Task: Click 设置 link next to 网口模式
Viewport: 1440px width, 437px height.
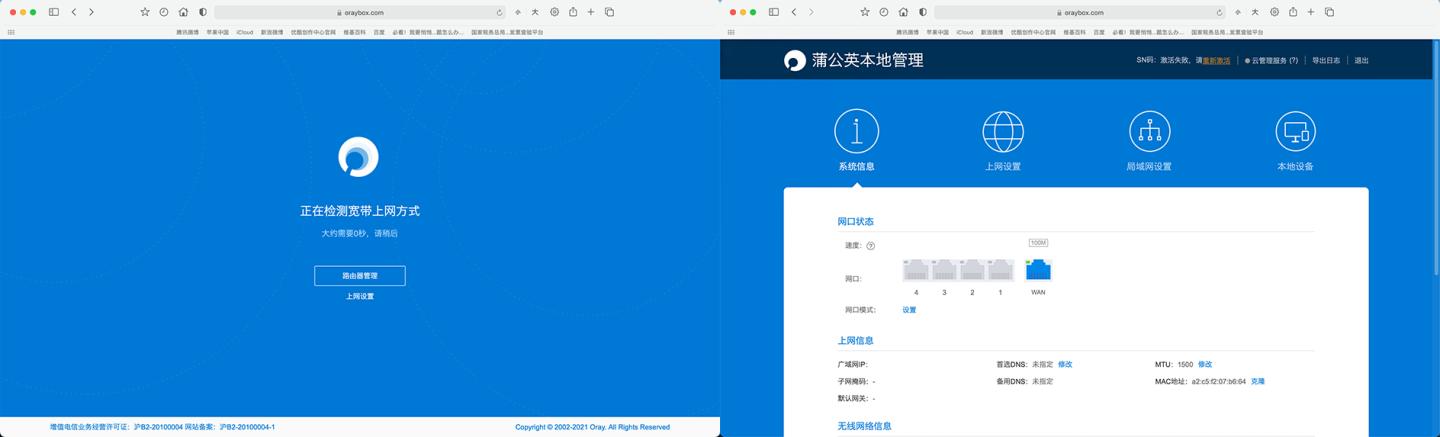Action: click(909, 310)
